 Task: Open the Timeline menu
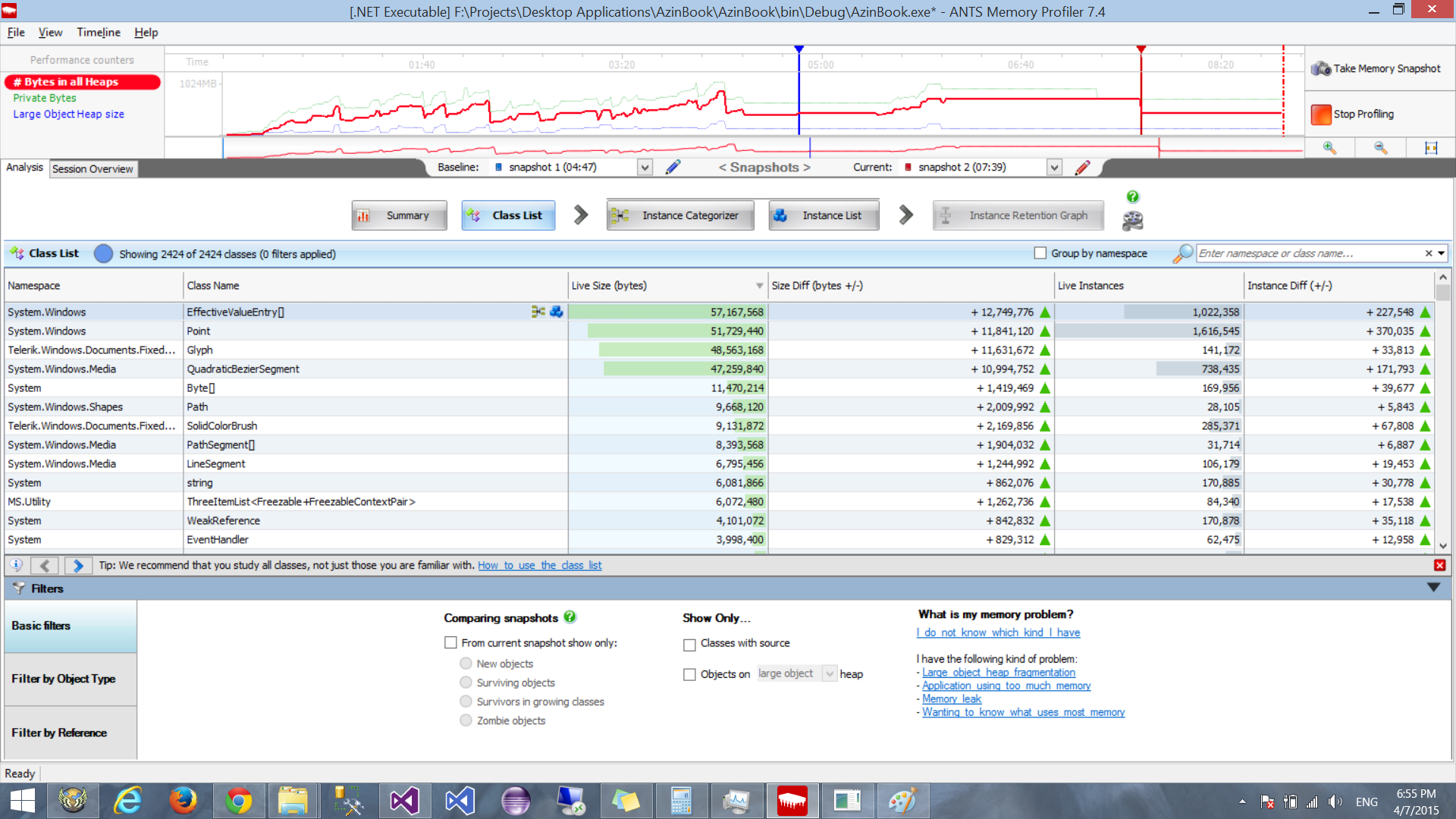click(x=99, y=33)
